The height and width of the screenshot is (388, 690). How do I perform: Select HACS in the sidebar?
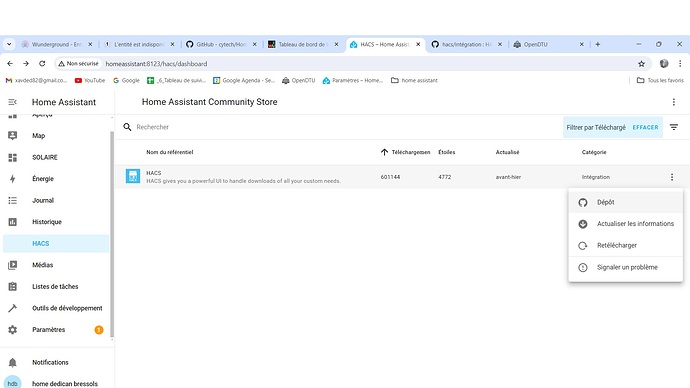pos(56,243)
